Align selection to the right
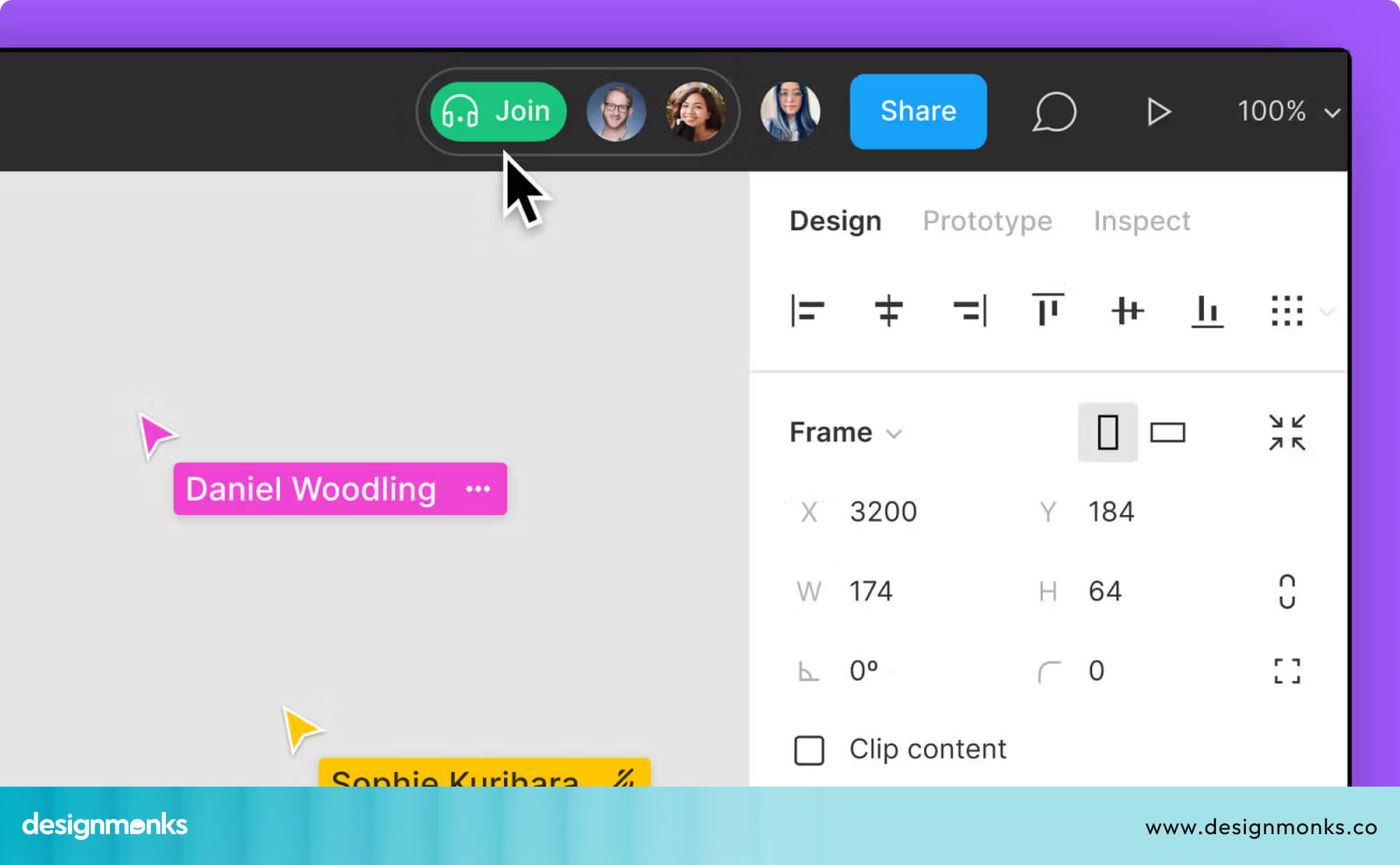The width and height of the screenshot is (1400, 865). 969,311
